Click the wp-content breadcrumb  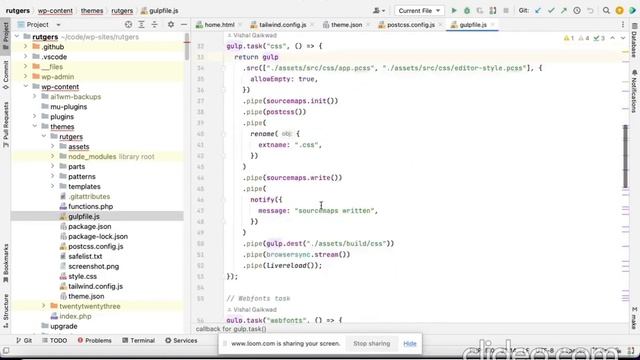[55, 11]
